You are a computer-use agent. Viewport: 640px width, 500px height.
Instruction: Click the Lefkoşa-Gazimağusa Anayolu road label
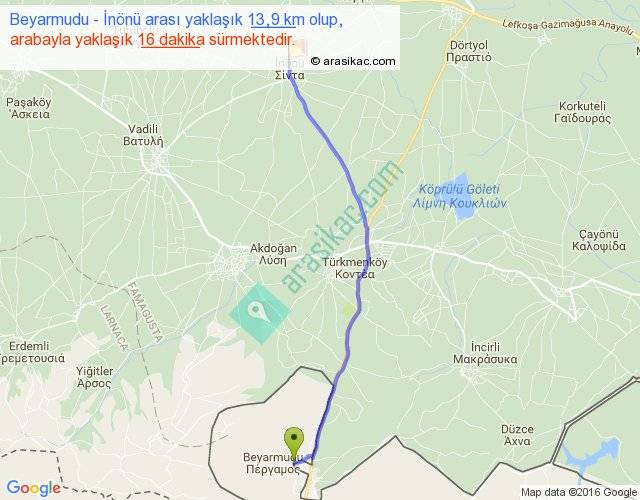[568, 25]
